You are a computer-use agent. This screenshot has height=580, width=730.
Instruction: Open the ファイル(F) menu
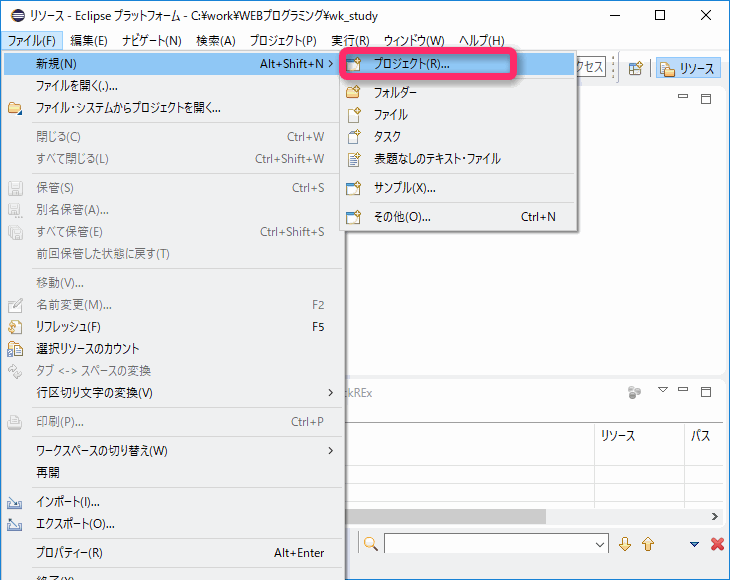coord(32,40)
